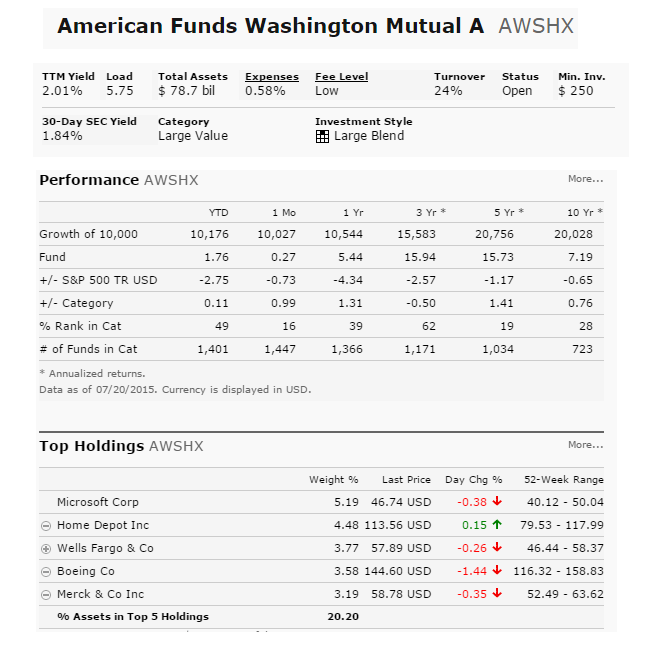Click the Fee Level underlined label
646x652 pixels.
tap(341, 77)
